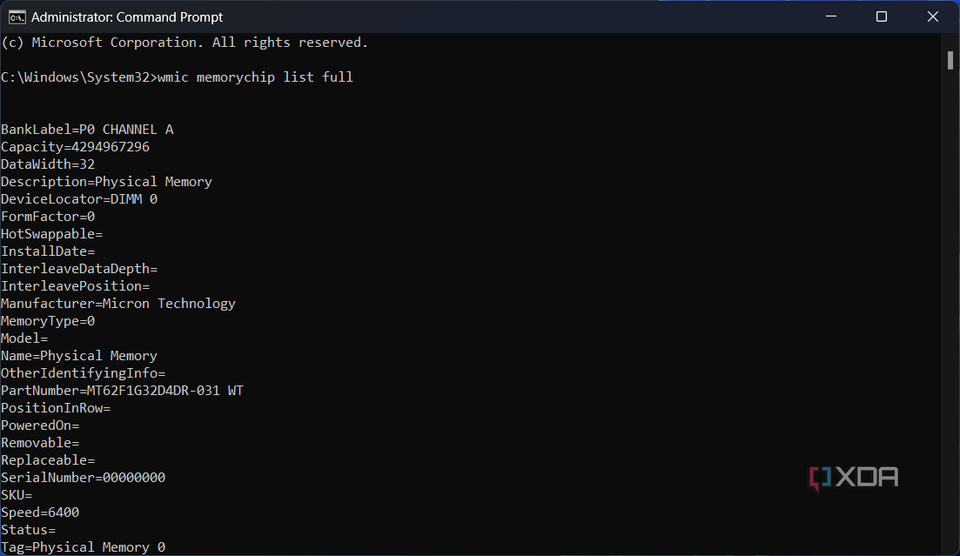Click the Command Prompt icon in title bar
The image size is (960, 556).
pyautogui.click(x=17, y=17)
